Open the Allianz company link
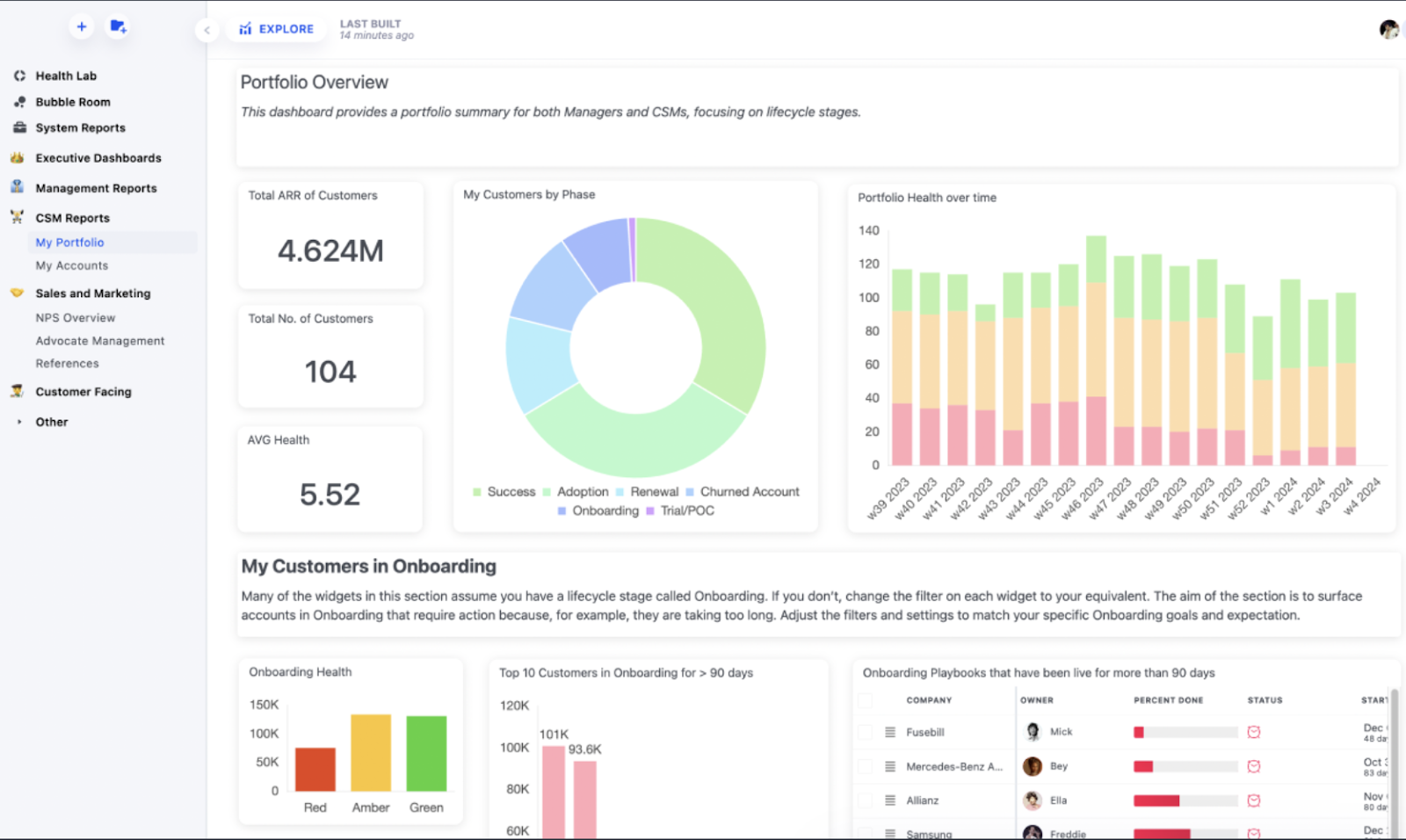This screenshot has width=1406, height=840. point(923,800)
